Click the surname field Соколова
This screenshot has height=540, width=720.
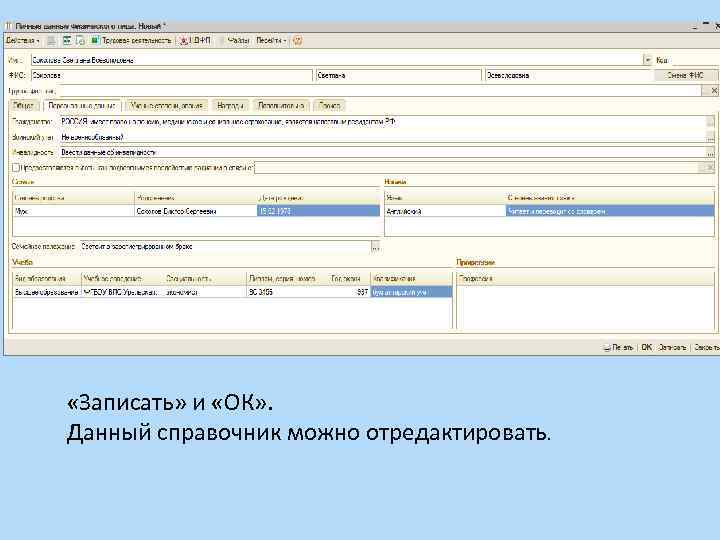[172, 75]
